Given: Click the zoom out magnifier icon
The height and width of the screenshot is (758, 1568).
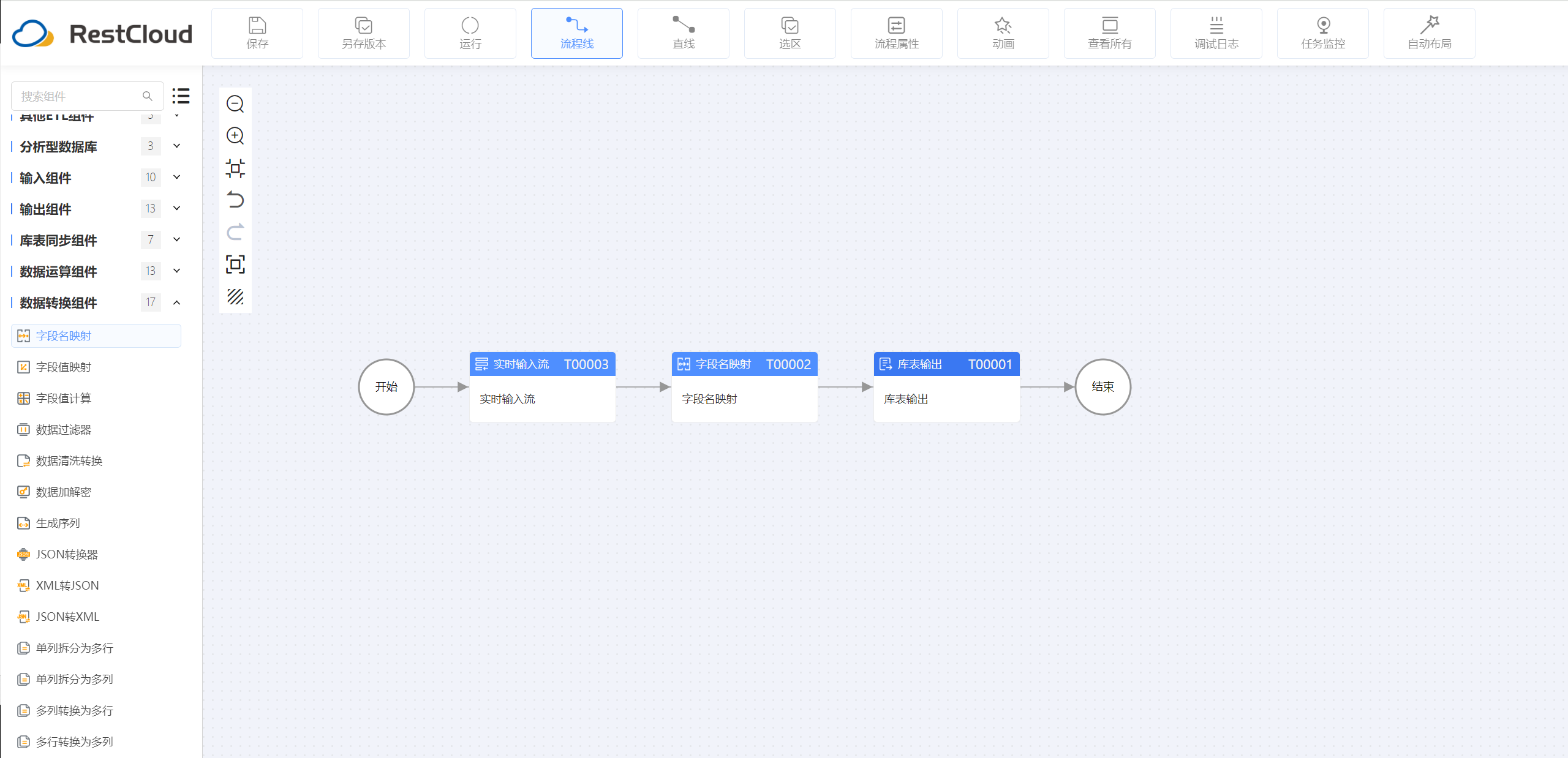Looking at the screenshot, I should click(x=235, y=104).
